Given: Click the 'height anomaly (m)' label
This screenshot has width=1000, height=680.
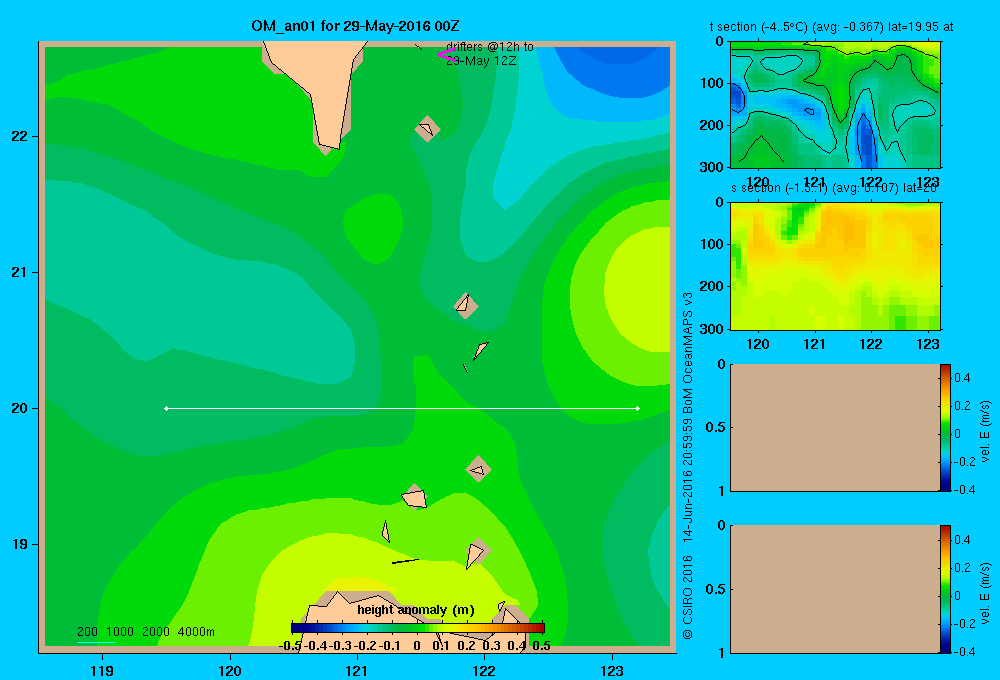Looking at the screenshot, I should (416, 610).
